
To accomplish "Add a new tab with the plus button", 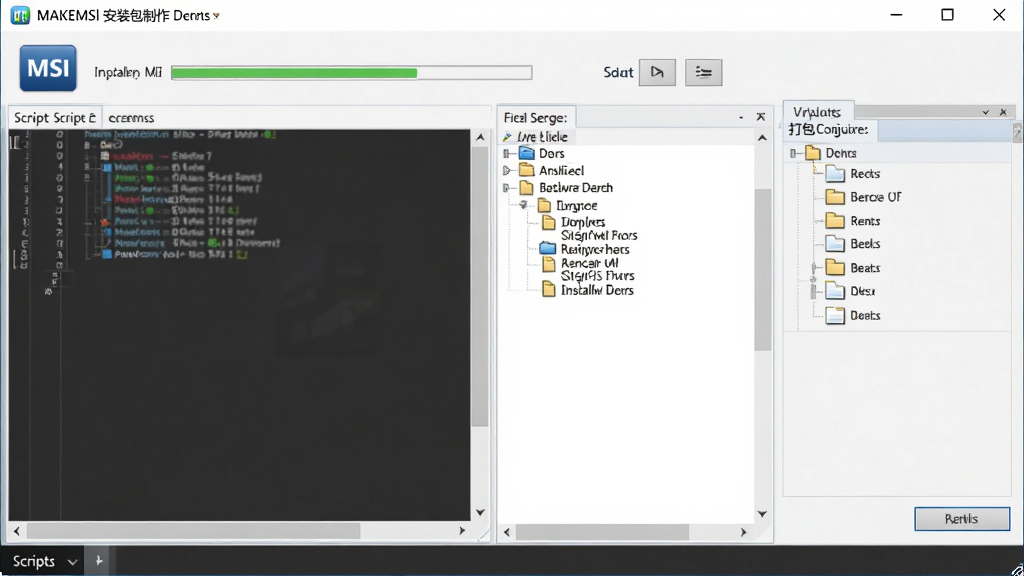I will coord(99,561).
